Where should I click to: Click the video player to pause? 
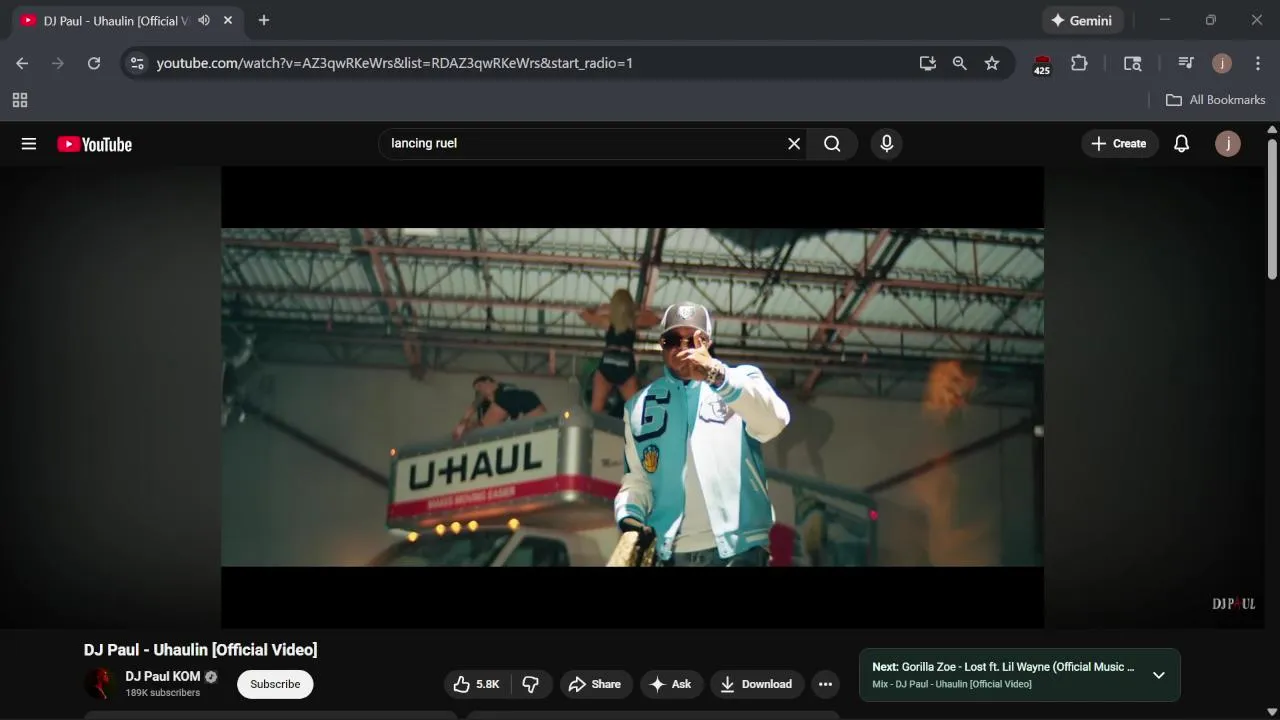tap(632, 397)
